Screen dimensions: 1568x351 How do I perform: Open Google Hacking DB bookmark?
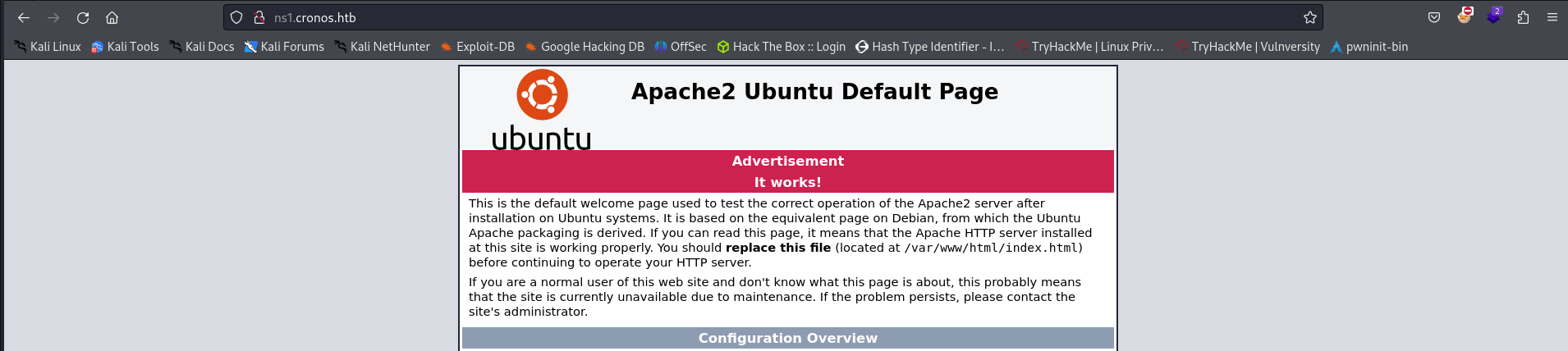(584, 47)
